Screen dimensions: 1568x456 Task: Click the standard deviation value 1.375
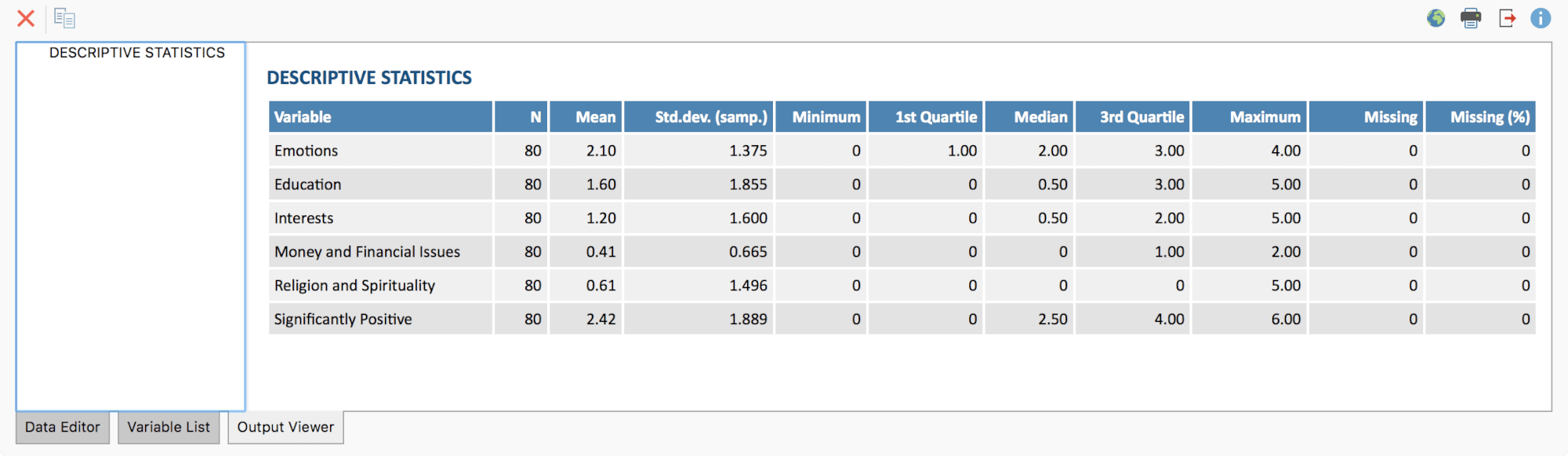pos(749,151)
